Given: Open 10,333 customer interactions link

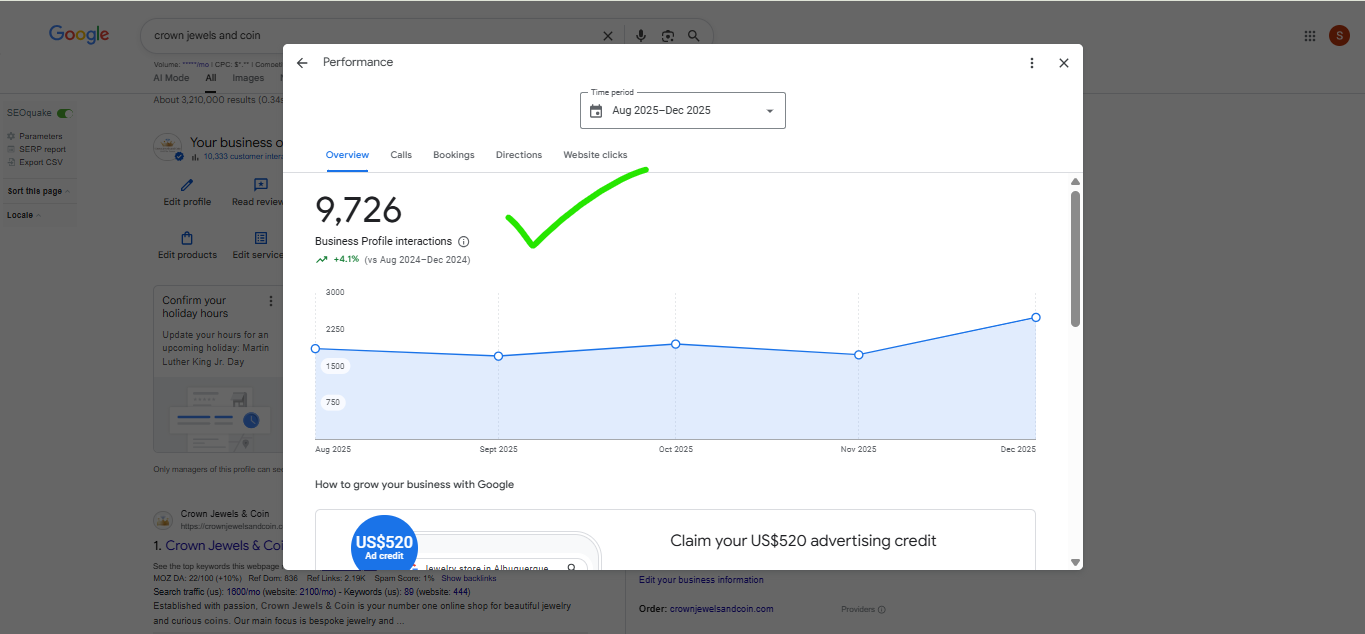Looking at the screenshot, I should [243, 157].
